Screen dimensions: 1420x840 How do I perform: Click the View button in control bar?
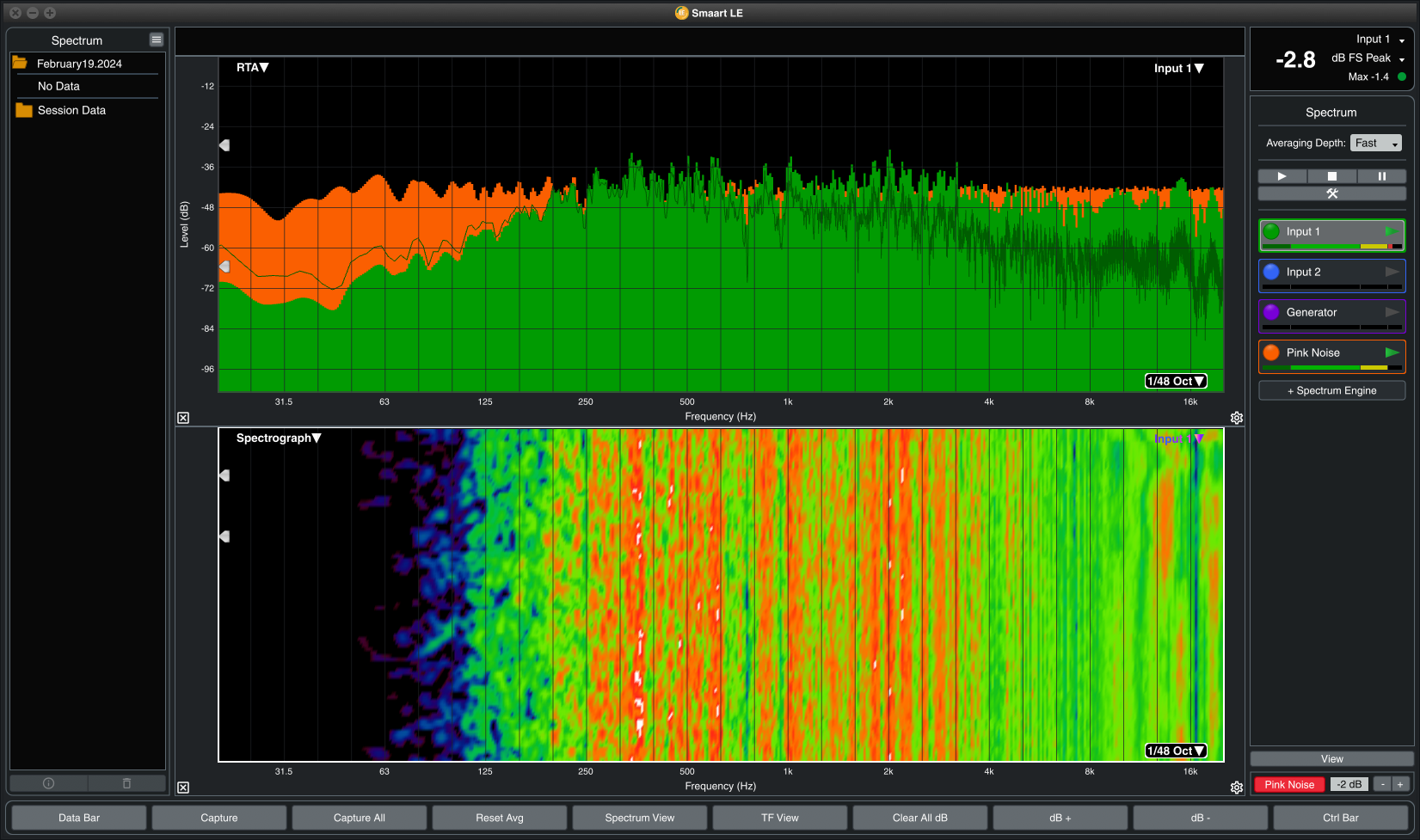[1332, 759]
